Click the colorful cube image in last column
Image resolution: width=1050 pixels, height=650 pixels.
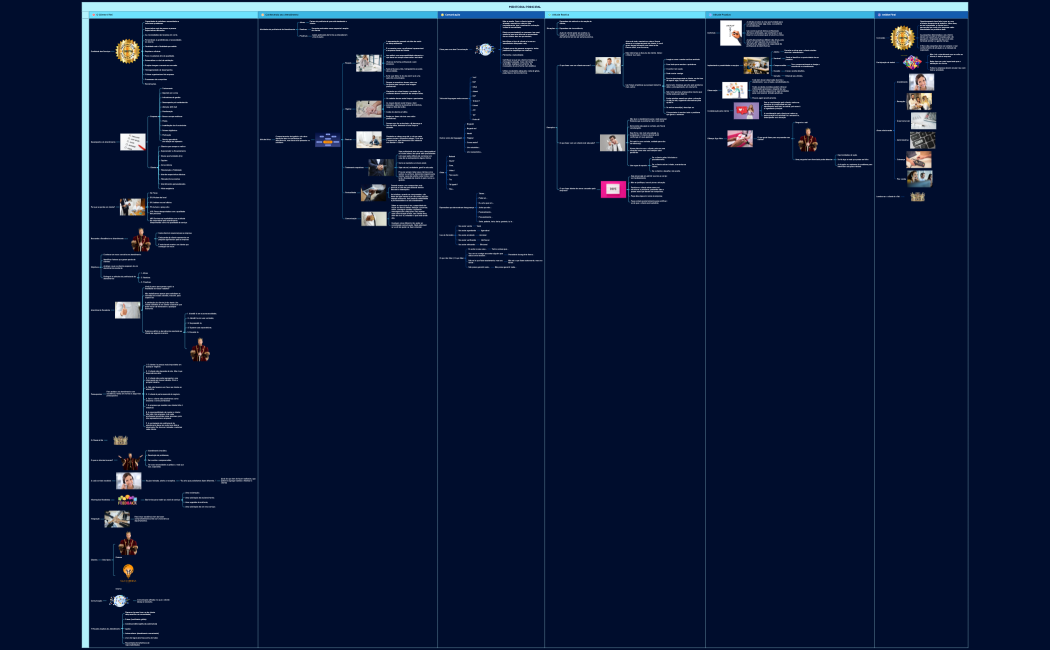click(x=911, y=62)
